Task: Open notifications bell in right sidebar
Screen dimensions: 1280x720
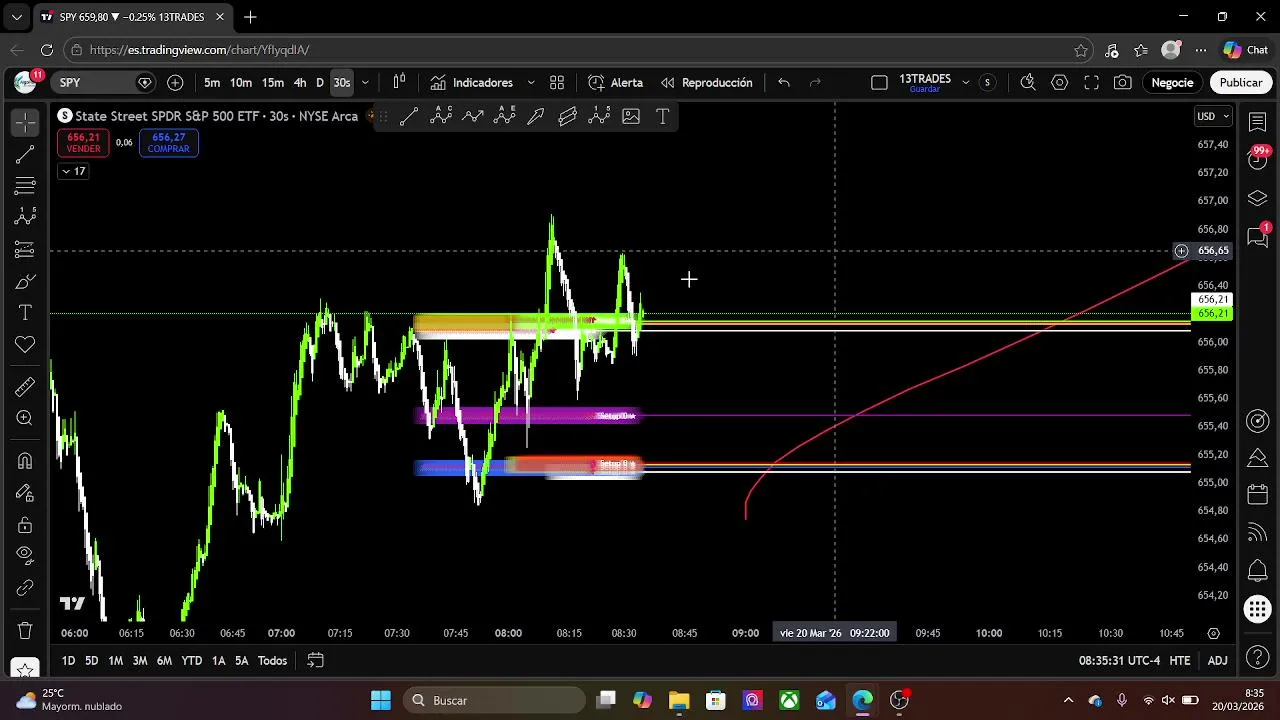Action: click(x=1258, y=570)
